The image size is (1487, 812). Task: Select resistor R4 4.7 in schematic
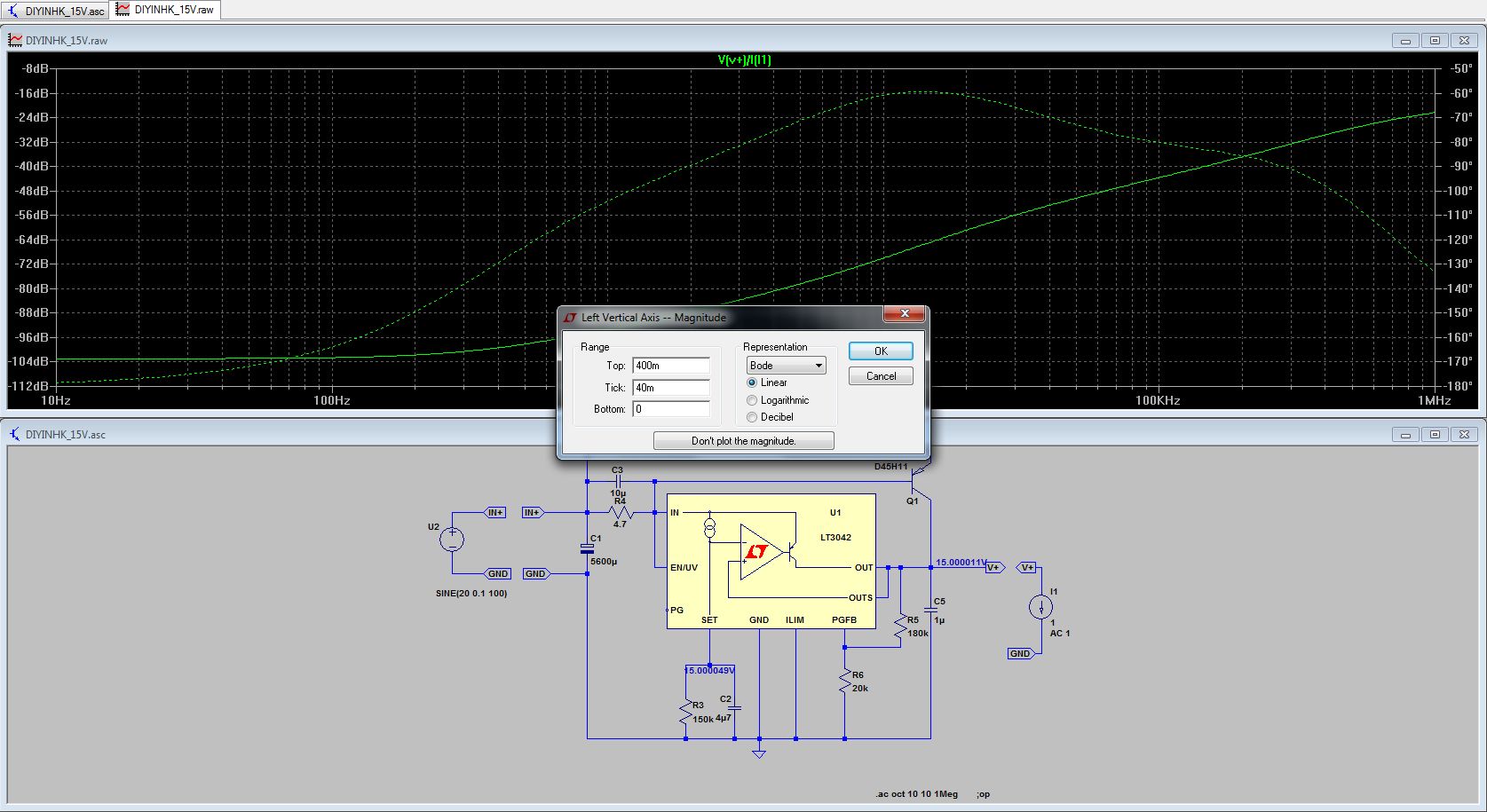620,512
